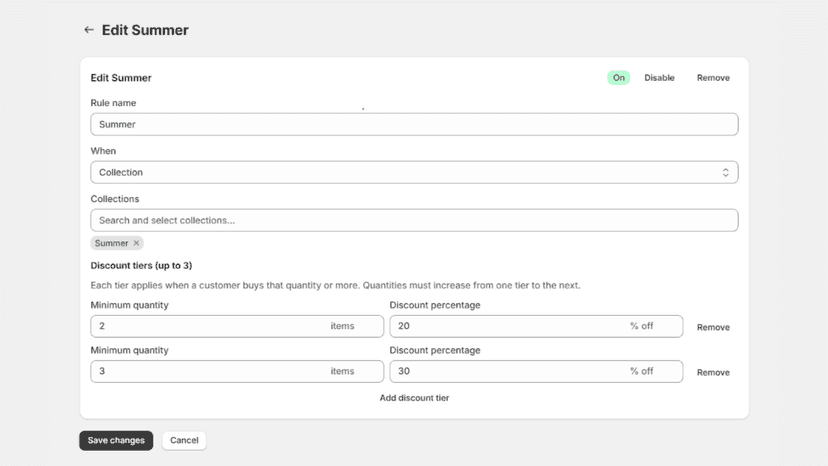Screen dimensions: 828x466
Task: Open the When dropdown showing Collection
Action: (414, 172)
